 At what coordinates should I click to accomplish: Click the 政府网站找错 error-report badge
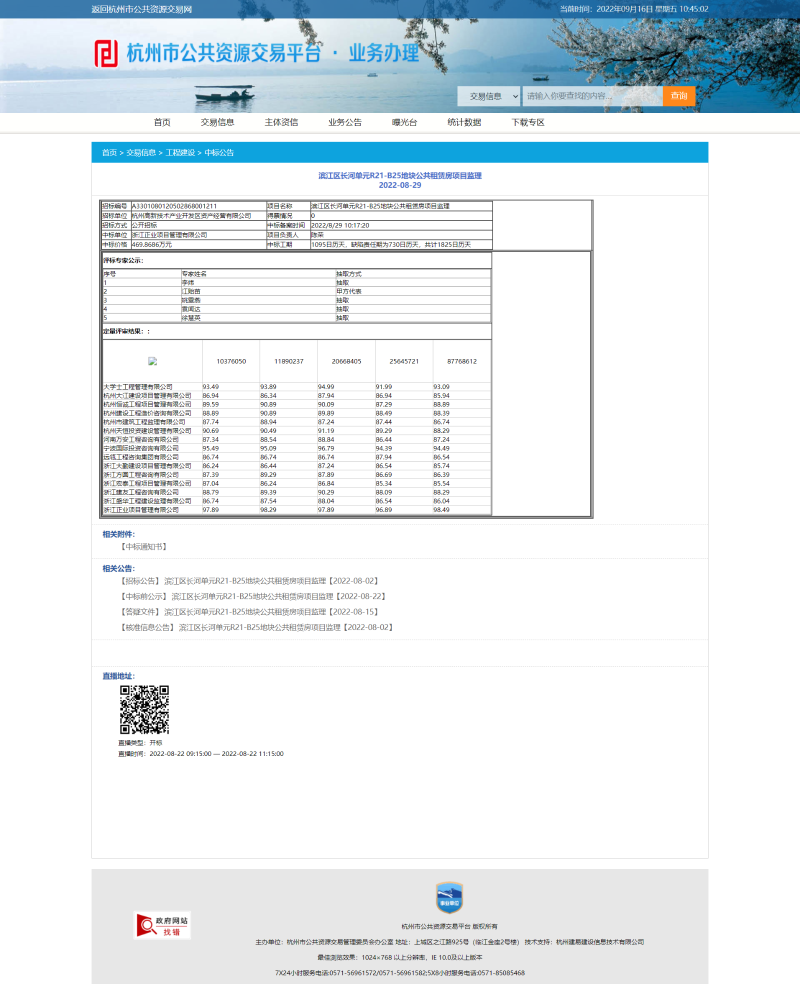(160, 925)
